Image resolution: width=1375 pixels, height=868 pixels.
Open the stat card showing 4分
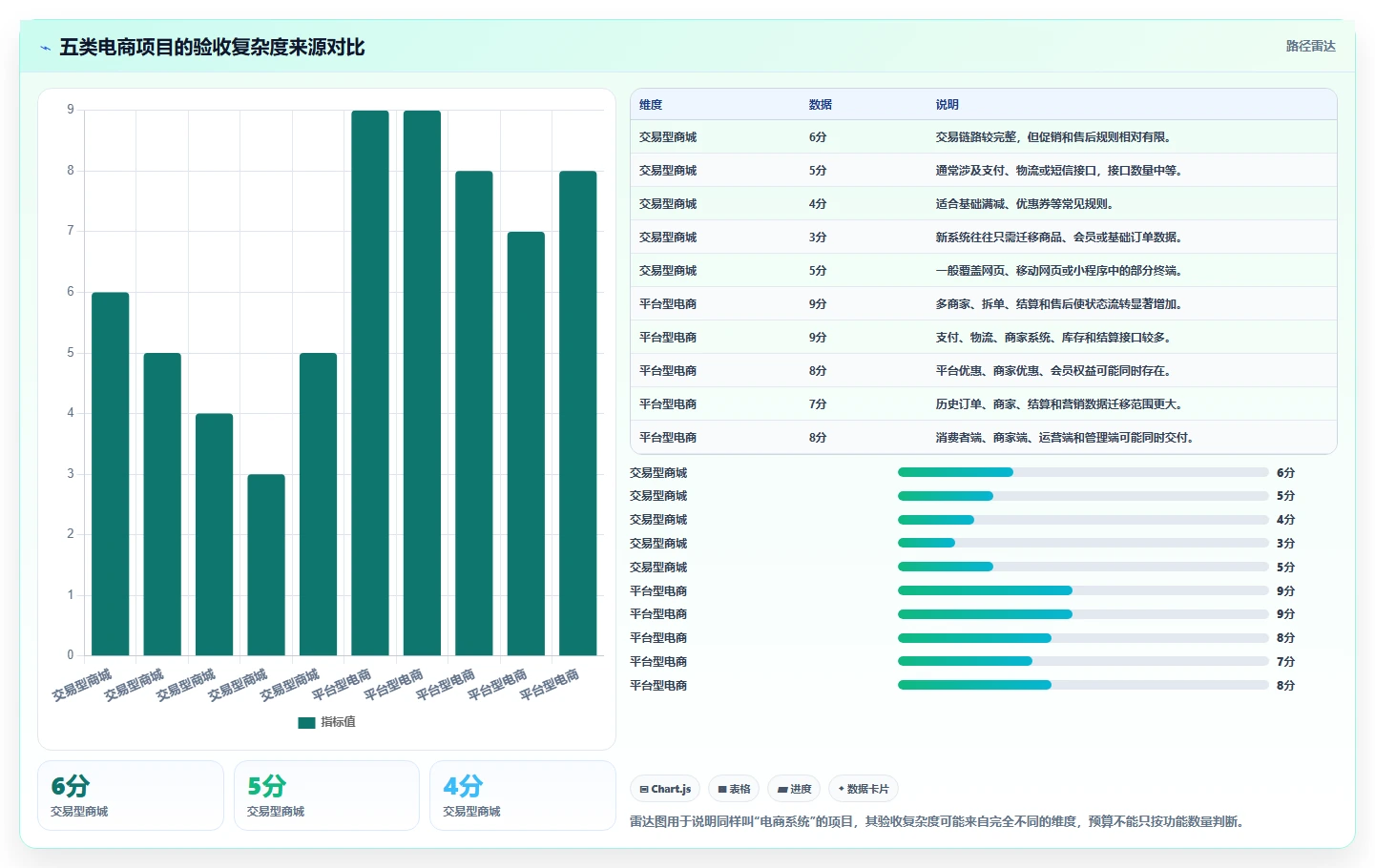pos(523,796)
